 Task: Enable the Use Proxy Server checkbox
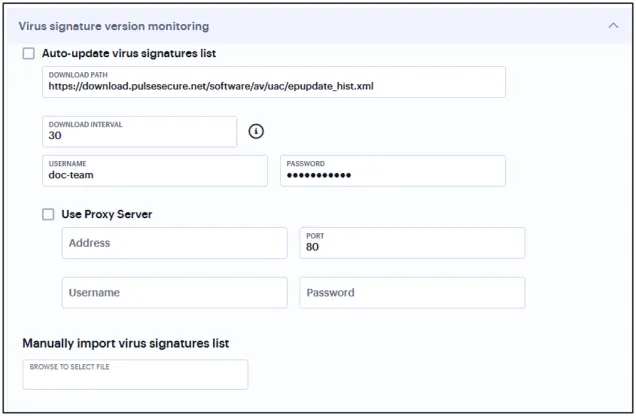tap(48, 214)
